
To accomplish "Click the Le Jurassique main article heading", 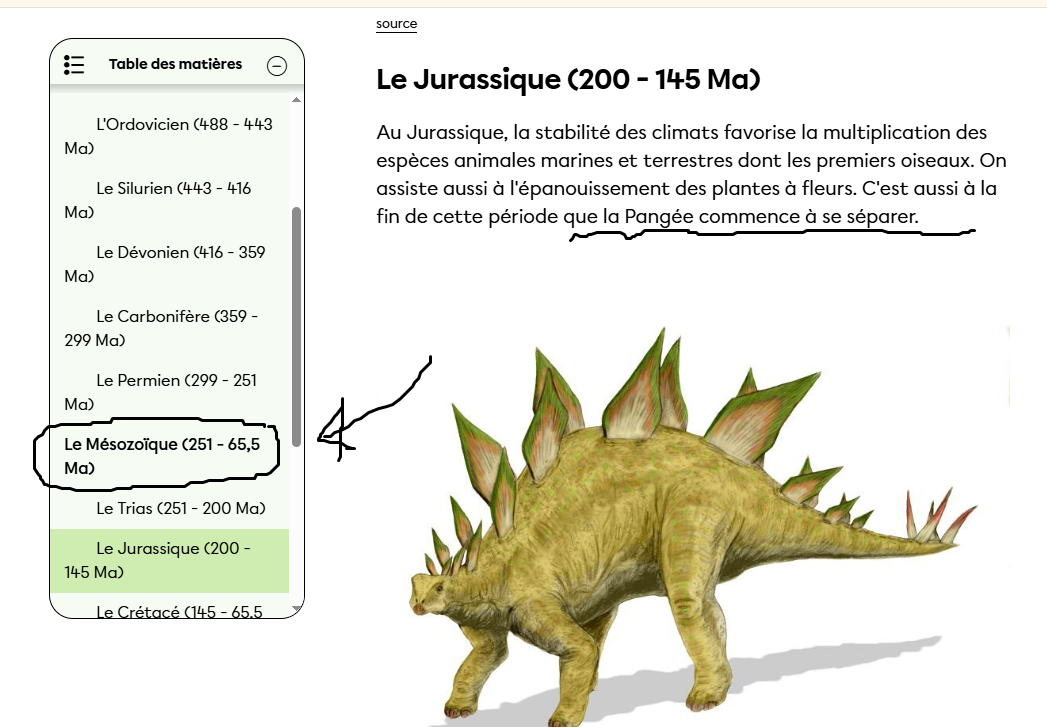I will 568,80.
